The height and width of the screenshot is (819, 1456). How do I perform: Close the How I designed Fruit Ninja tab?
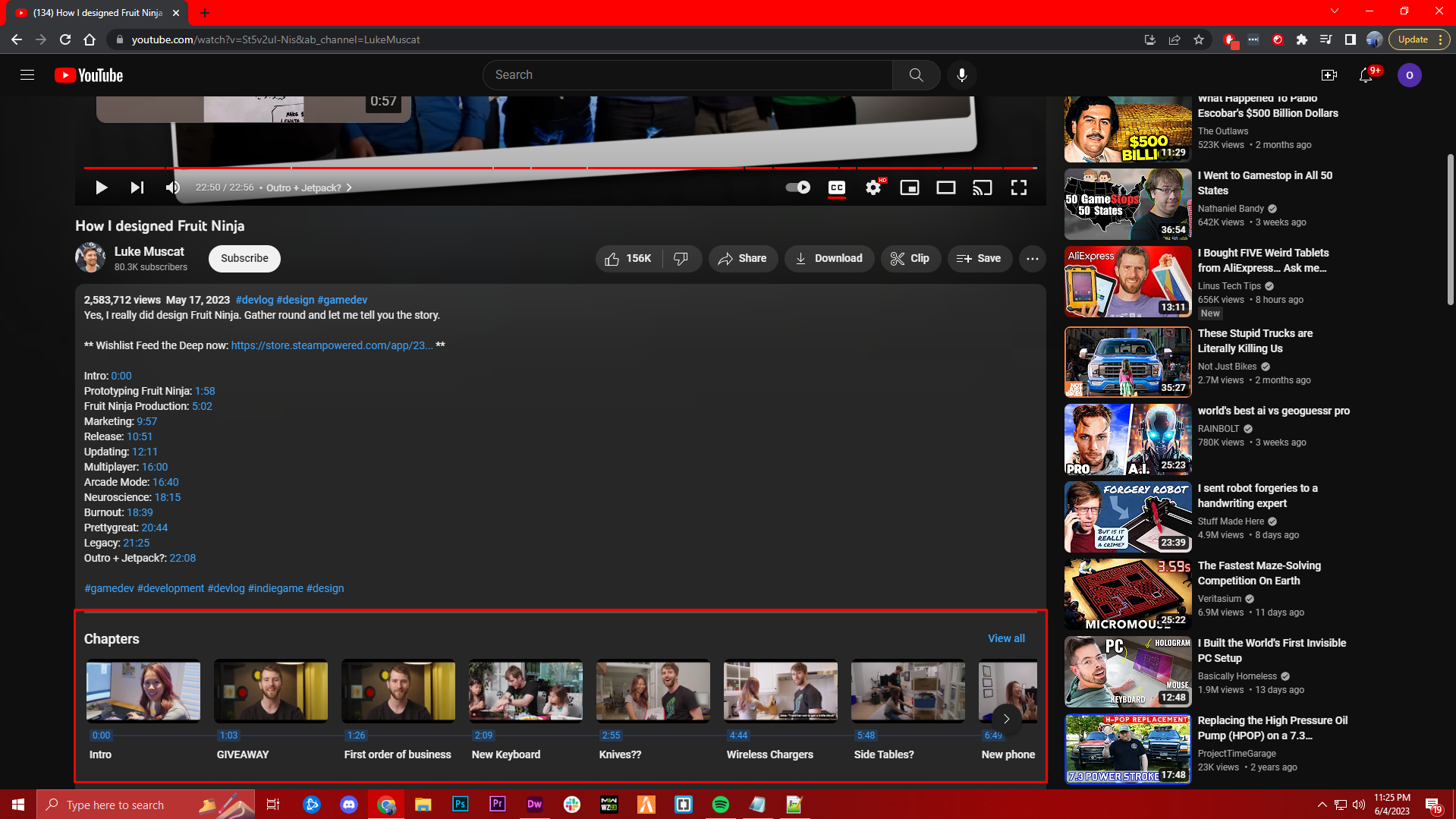176,13
